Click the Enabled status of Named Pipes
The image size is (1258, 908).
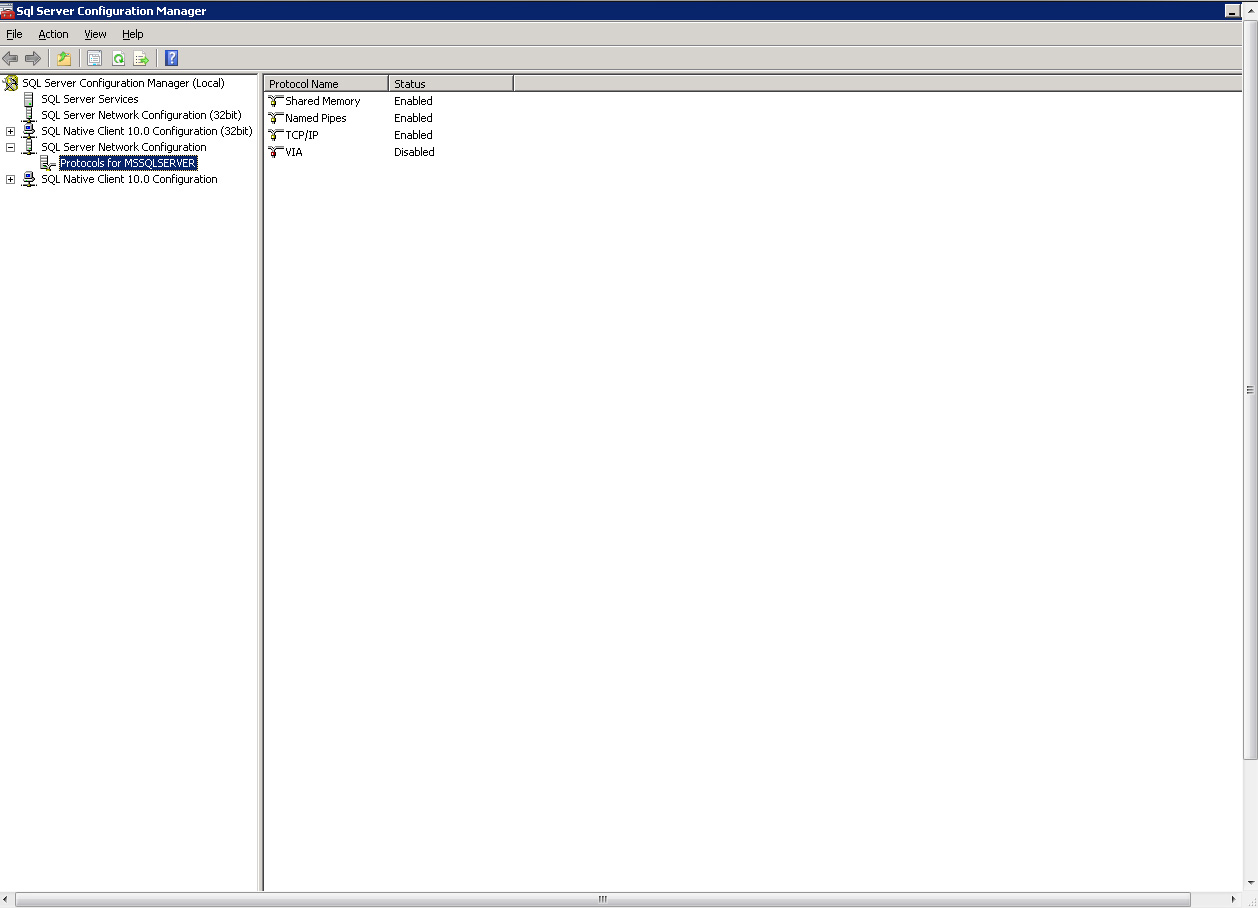click(x=413, y=118)
